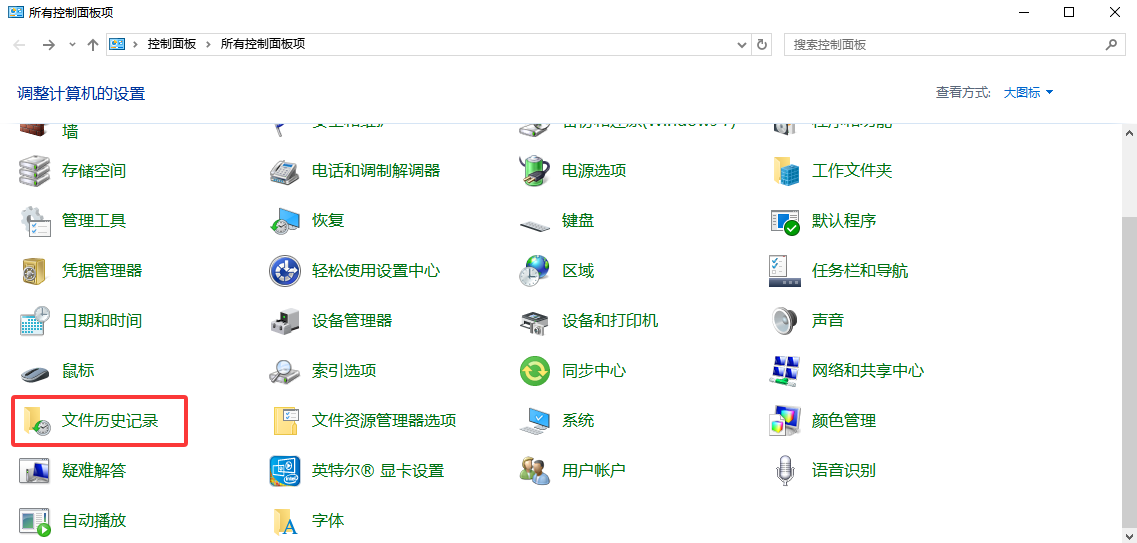
Task: Open the recent locations dropdown next to forward
Action: (72, 44)
